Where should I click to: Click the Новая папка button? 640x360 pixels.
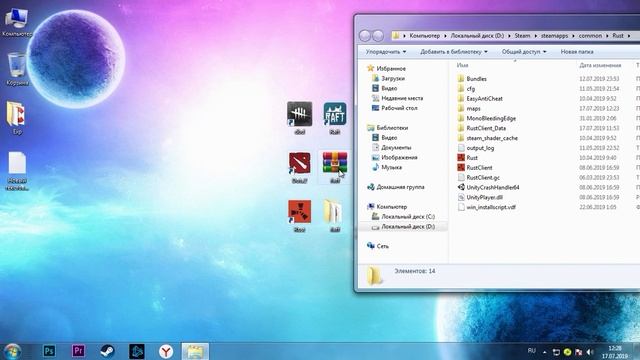pyautogui.click(x=577, y=52)
